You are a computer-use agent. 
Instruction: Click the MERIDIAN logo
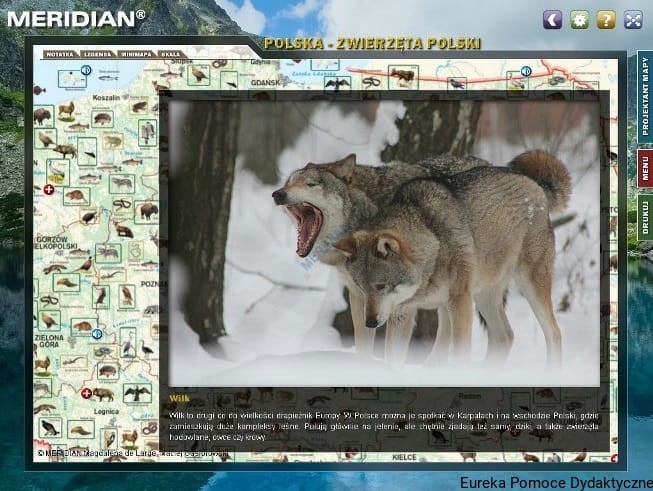pyautogui.click(x=76, y=17)
